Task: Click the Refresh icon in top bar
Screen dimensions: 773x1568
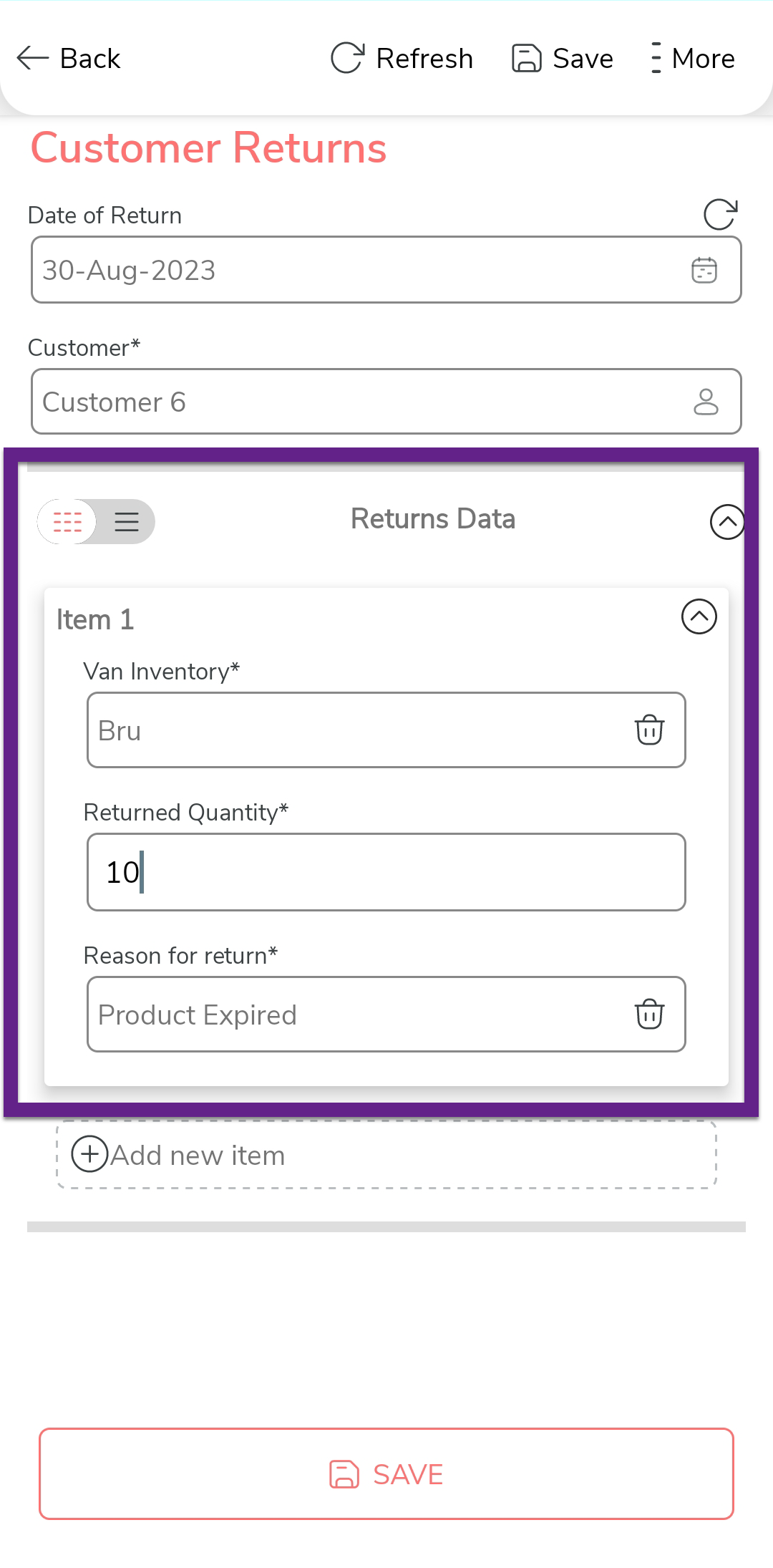Action: tap(348, 58)
